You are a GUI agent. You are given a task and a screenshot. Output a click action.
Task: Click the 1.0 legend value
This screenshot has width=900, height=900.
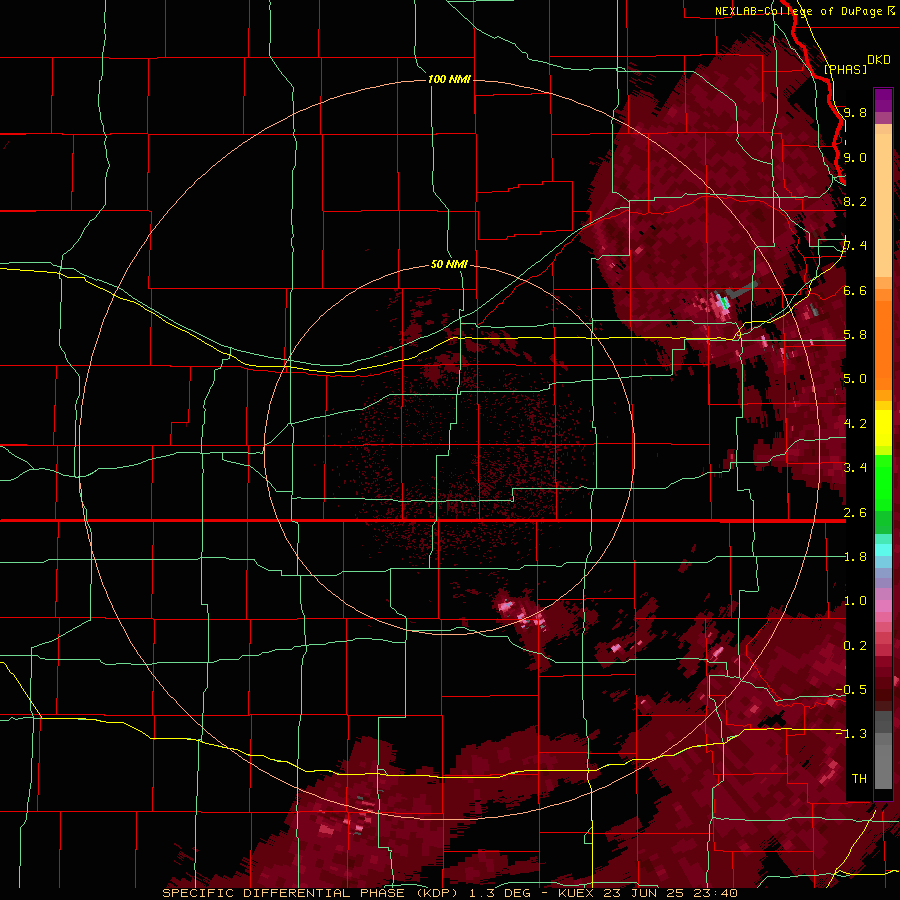(855, 601)
